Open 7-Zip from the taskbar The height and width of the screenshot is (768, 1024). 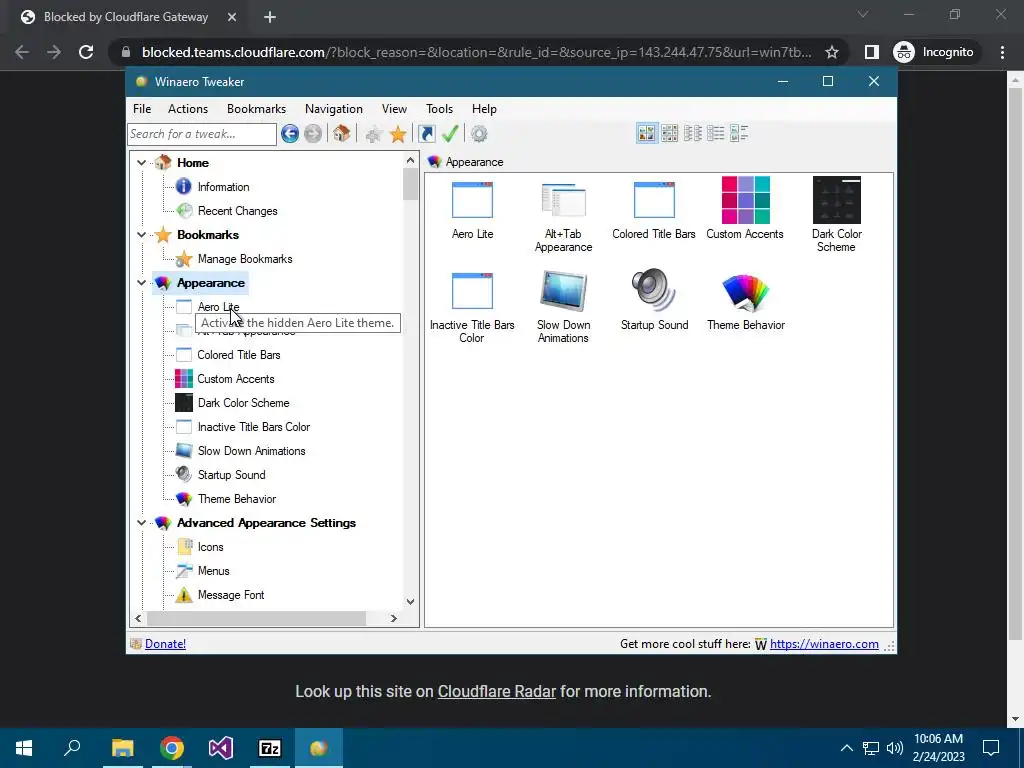click(270, 748)
